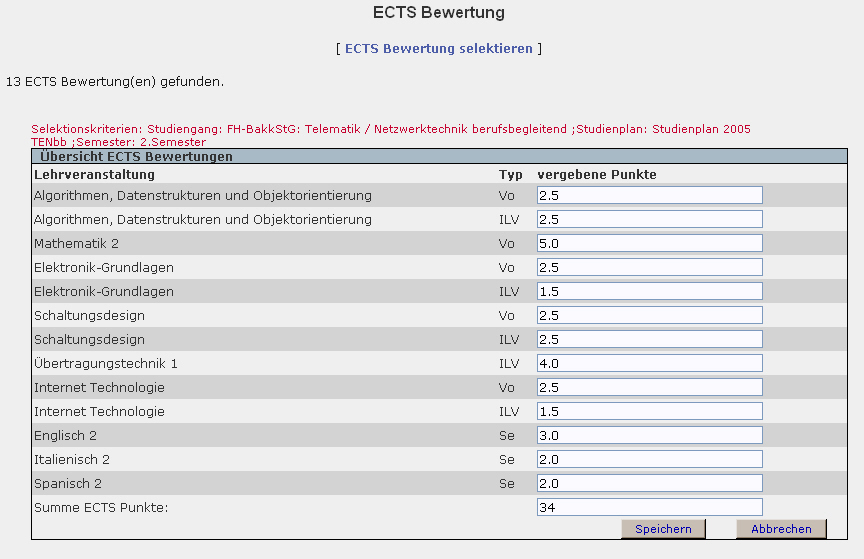The height and width of the screenshot is (559, 864).
Task: Select the Übertragungstechnik 1 points field
Action: click(x=650, y=363)
